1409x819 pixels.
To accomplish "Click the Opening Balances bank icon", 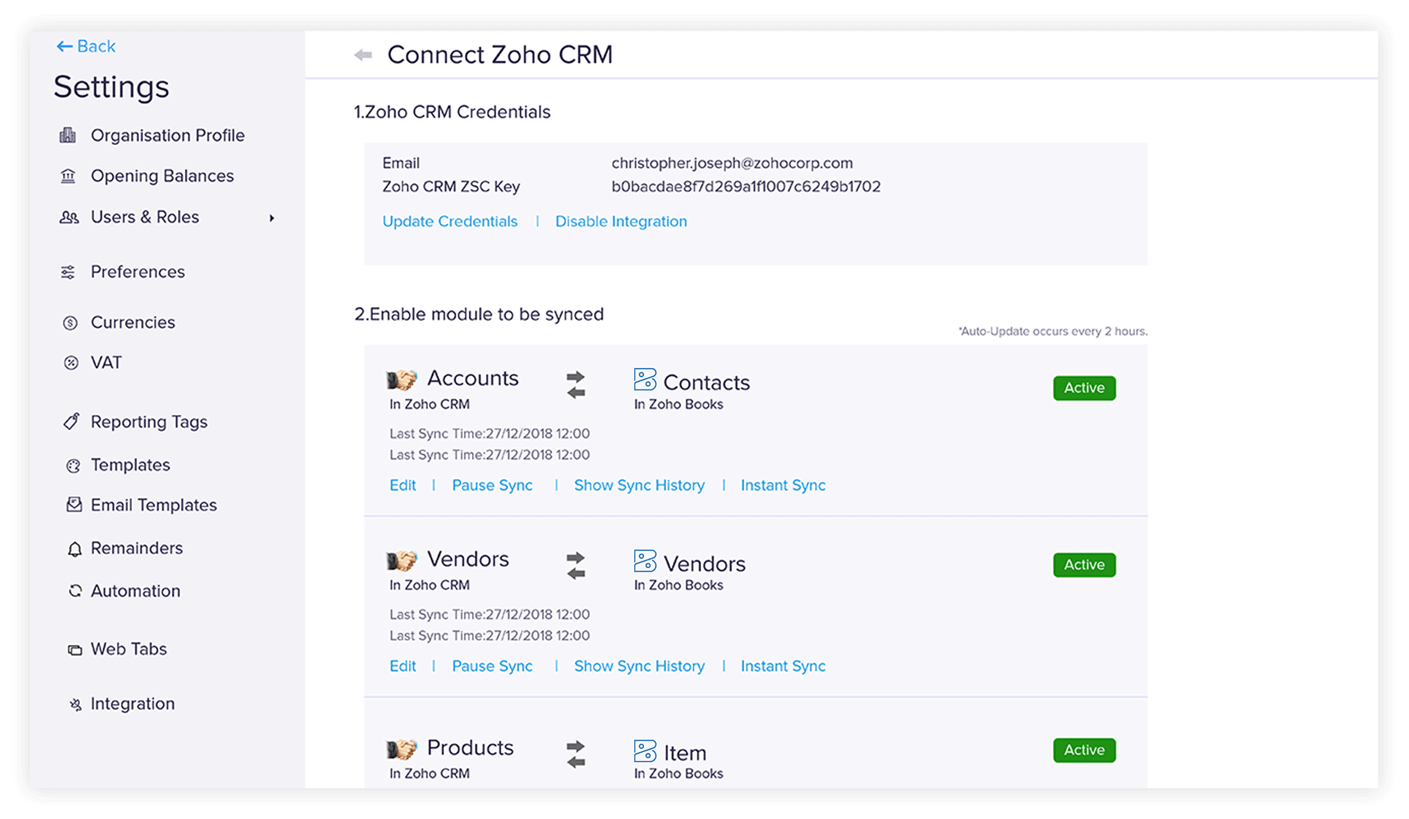I will 68,176.
